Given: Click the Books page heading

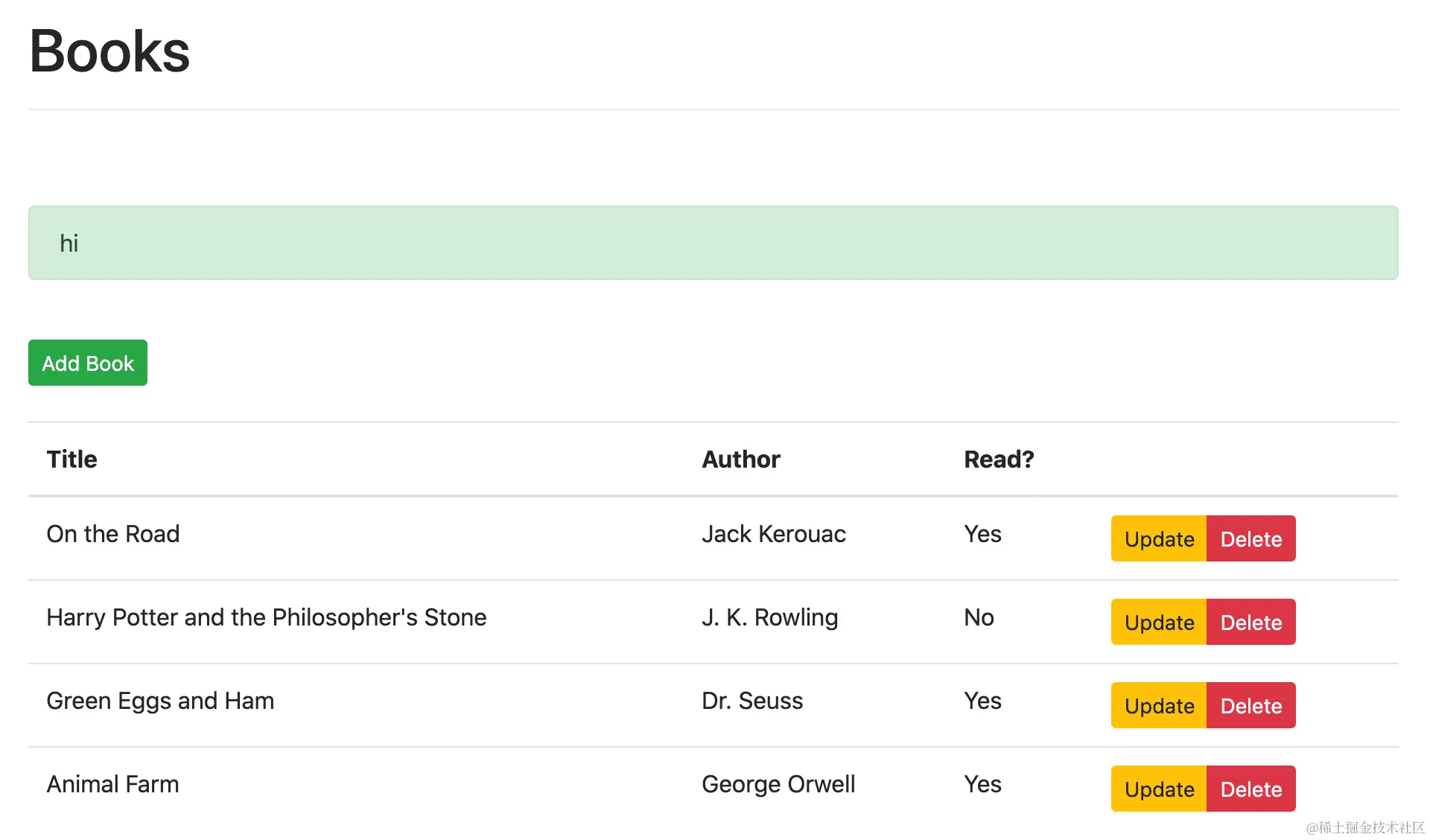Looking at the screenshot, I should 109,50.
